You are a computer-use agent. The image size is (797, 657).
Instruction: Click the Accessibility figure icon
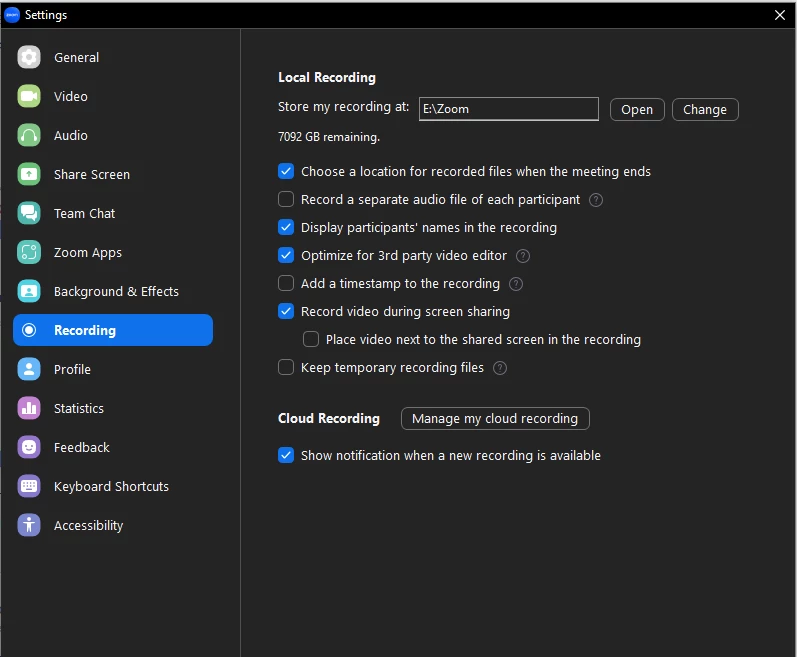point(29,525)
